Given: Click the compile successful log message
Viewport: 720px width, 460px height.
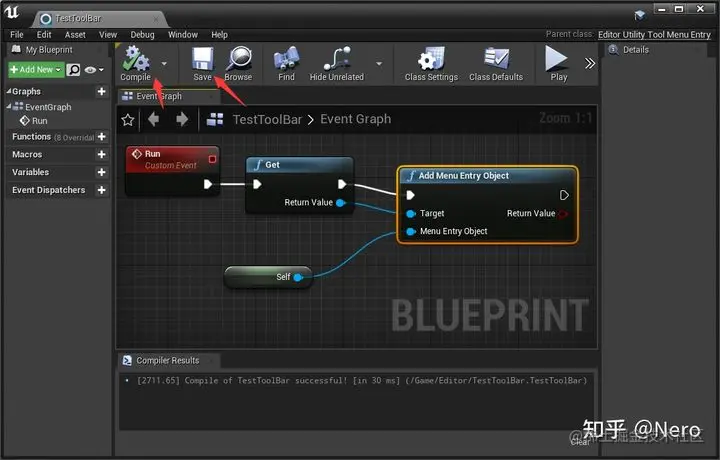Looking at the screenshot, I should (x=362, y=380).
